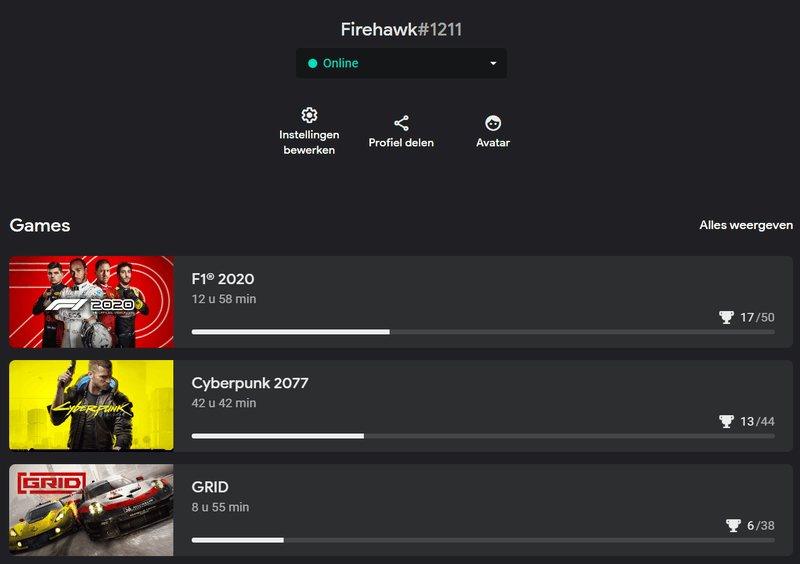Viewport: 800px width, 564px height.
Task: Open the Online status dropdown
Action: coord(402,63)
